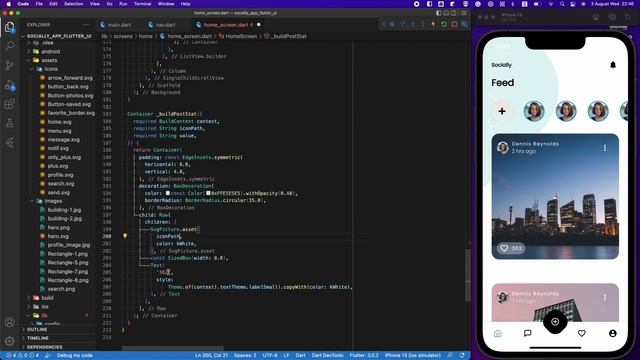
Task: Expand the DEPENDENCIES section
Action: 44,347
